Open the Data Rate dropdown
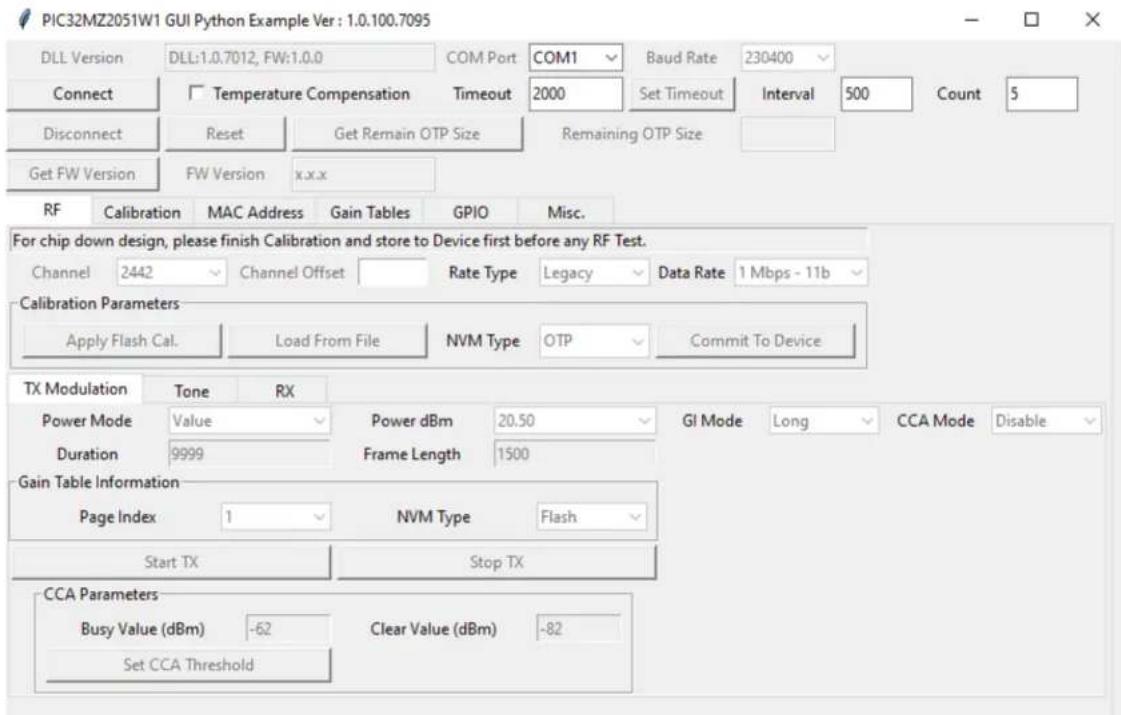Screen dimensions: 1121x715 click(801, 273)
